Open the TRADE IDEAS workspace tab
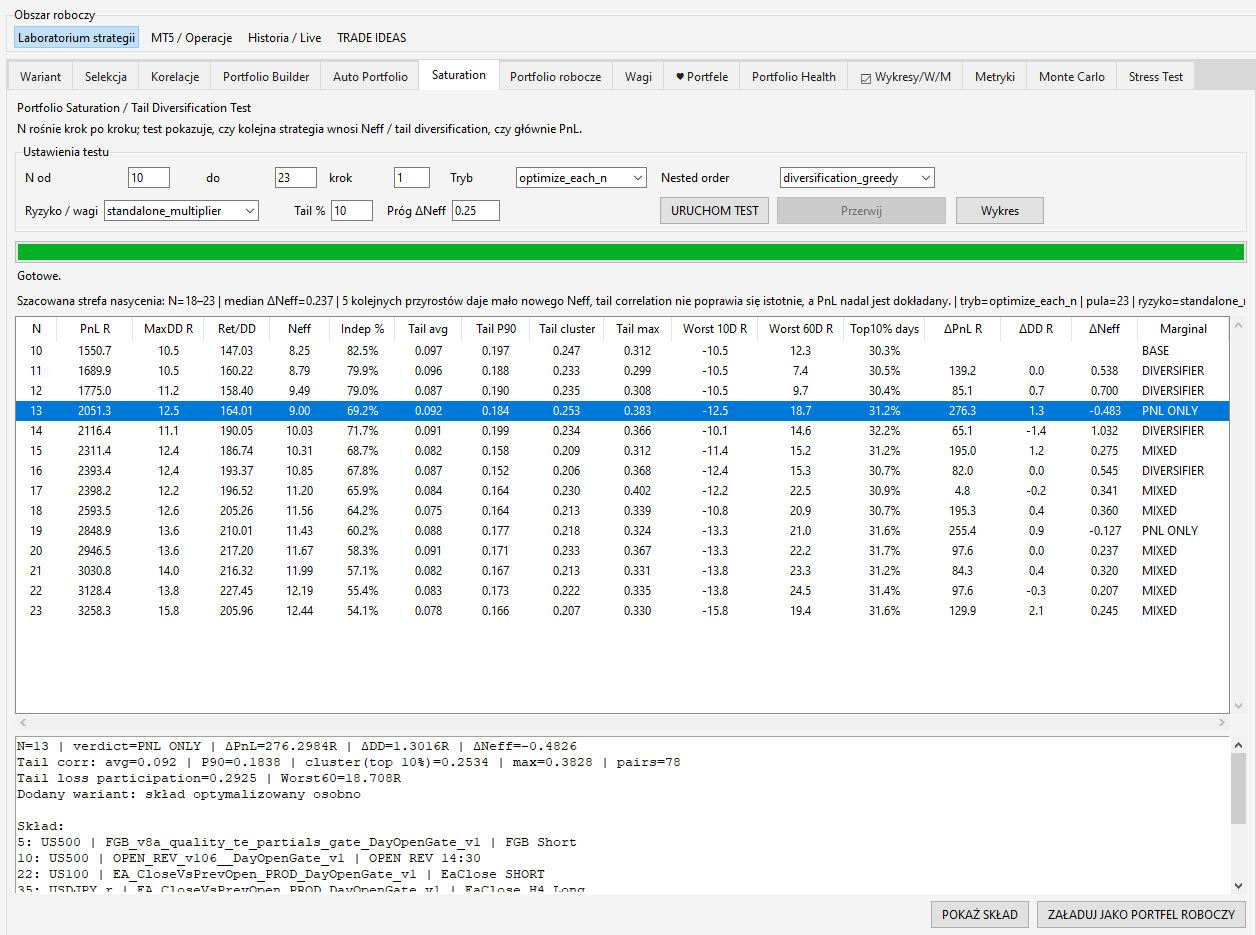Viewport: 1256px width, 935px height. point(372,38)
